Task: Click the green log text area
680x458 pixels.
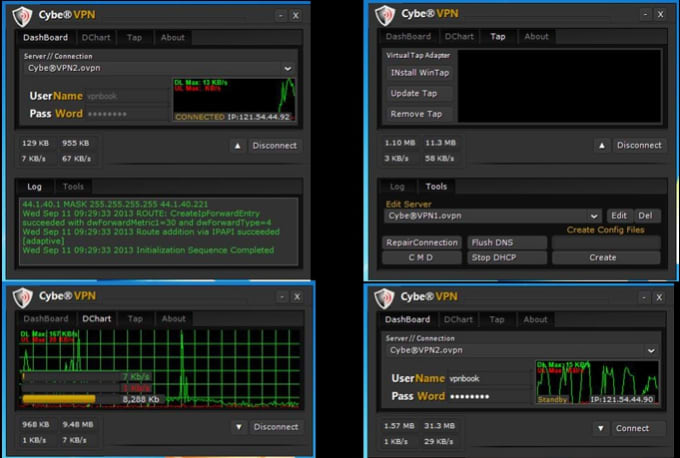Action: (159, 232)
